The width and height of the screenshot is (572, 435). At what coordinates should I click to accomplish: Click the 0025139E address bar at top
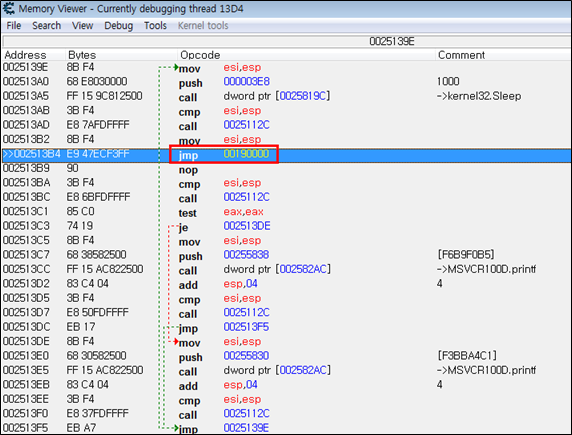[287, 41]
